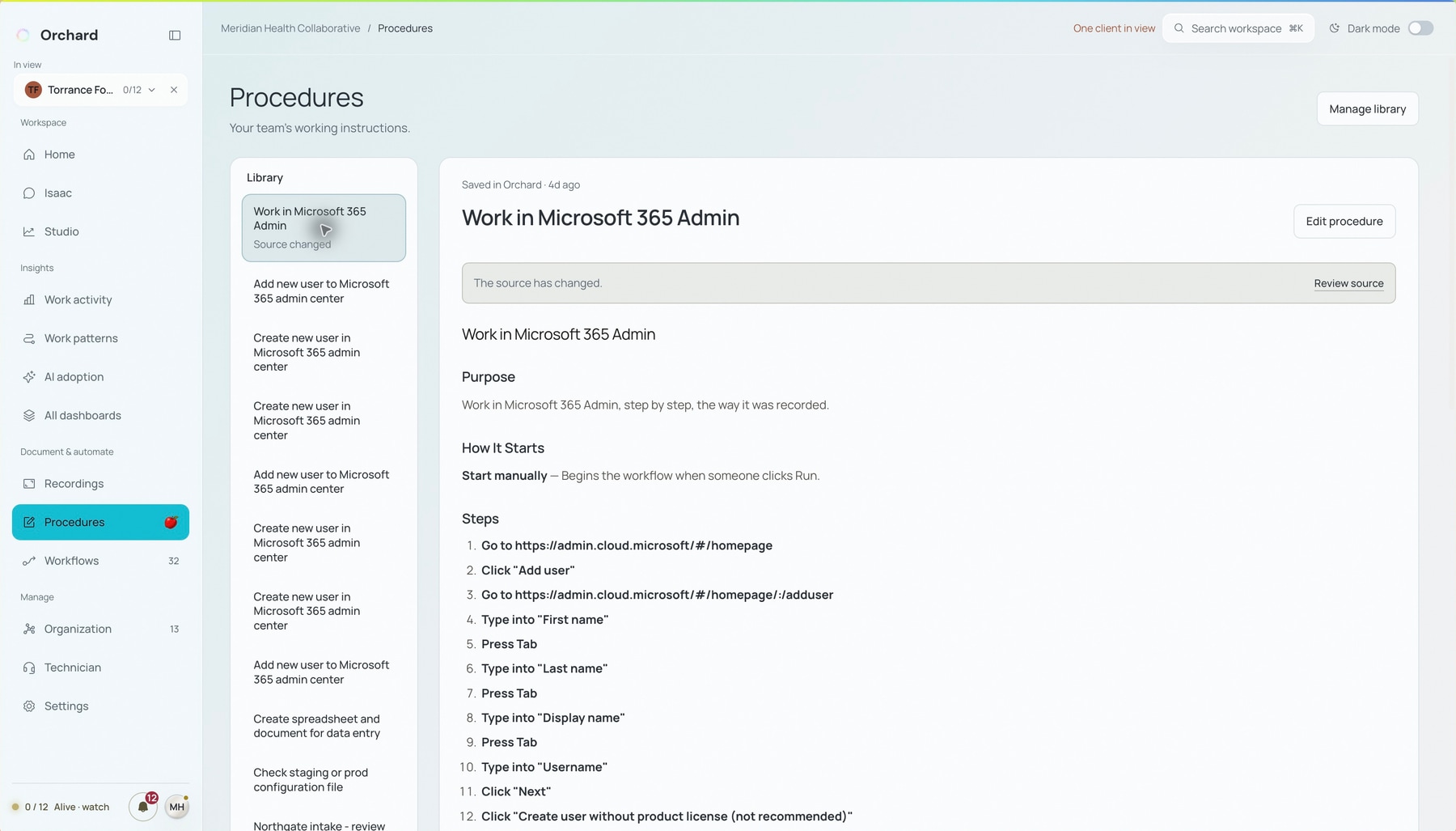Click the 32 count beside Workflows

click(x=173, y=561)
